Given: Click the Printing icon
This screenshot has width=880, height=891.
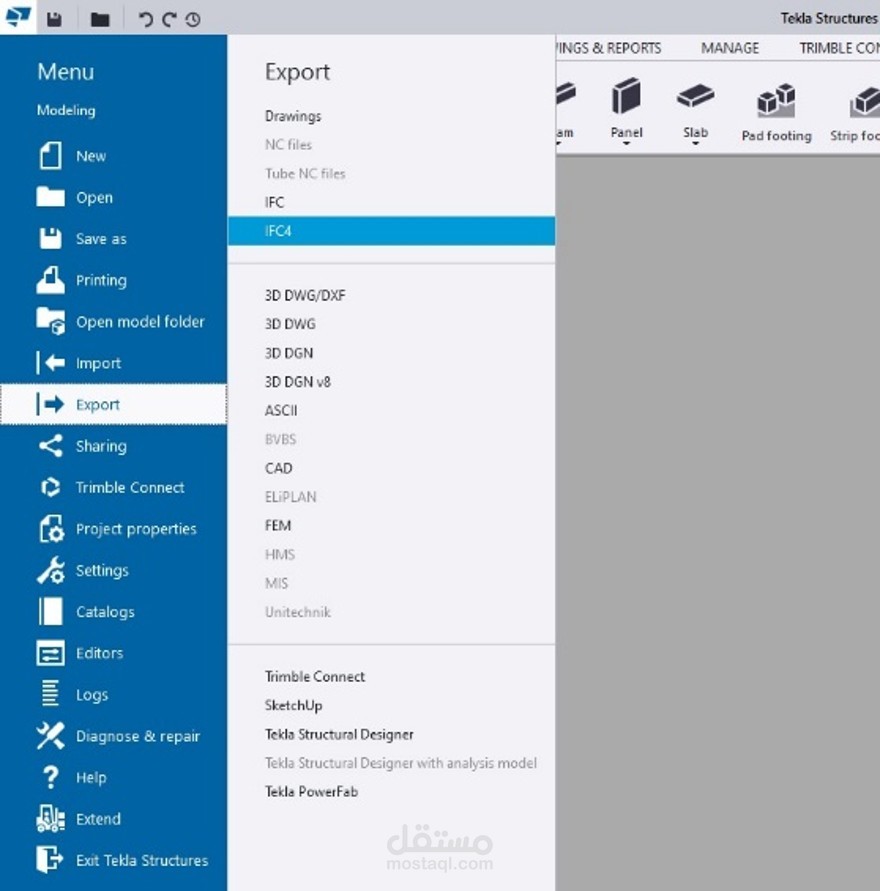Looking at the screenshot, I should coord(50,280).
